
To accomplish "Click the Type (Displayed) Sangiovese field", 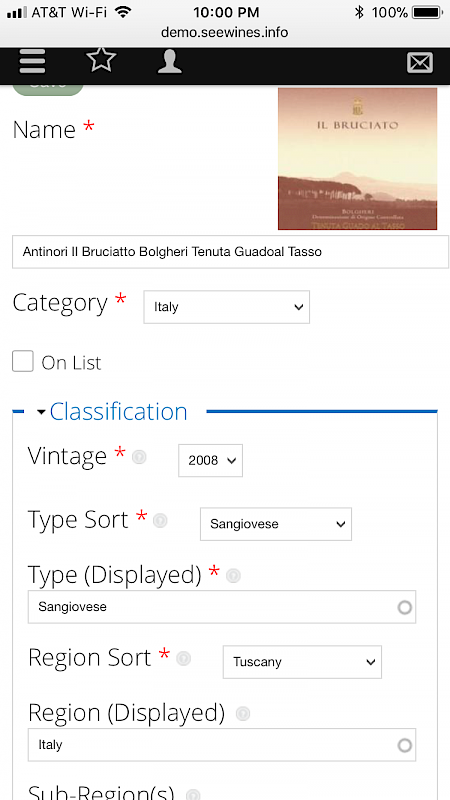I will click(222, 607).
